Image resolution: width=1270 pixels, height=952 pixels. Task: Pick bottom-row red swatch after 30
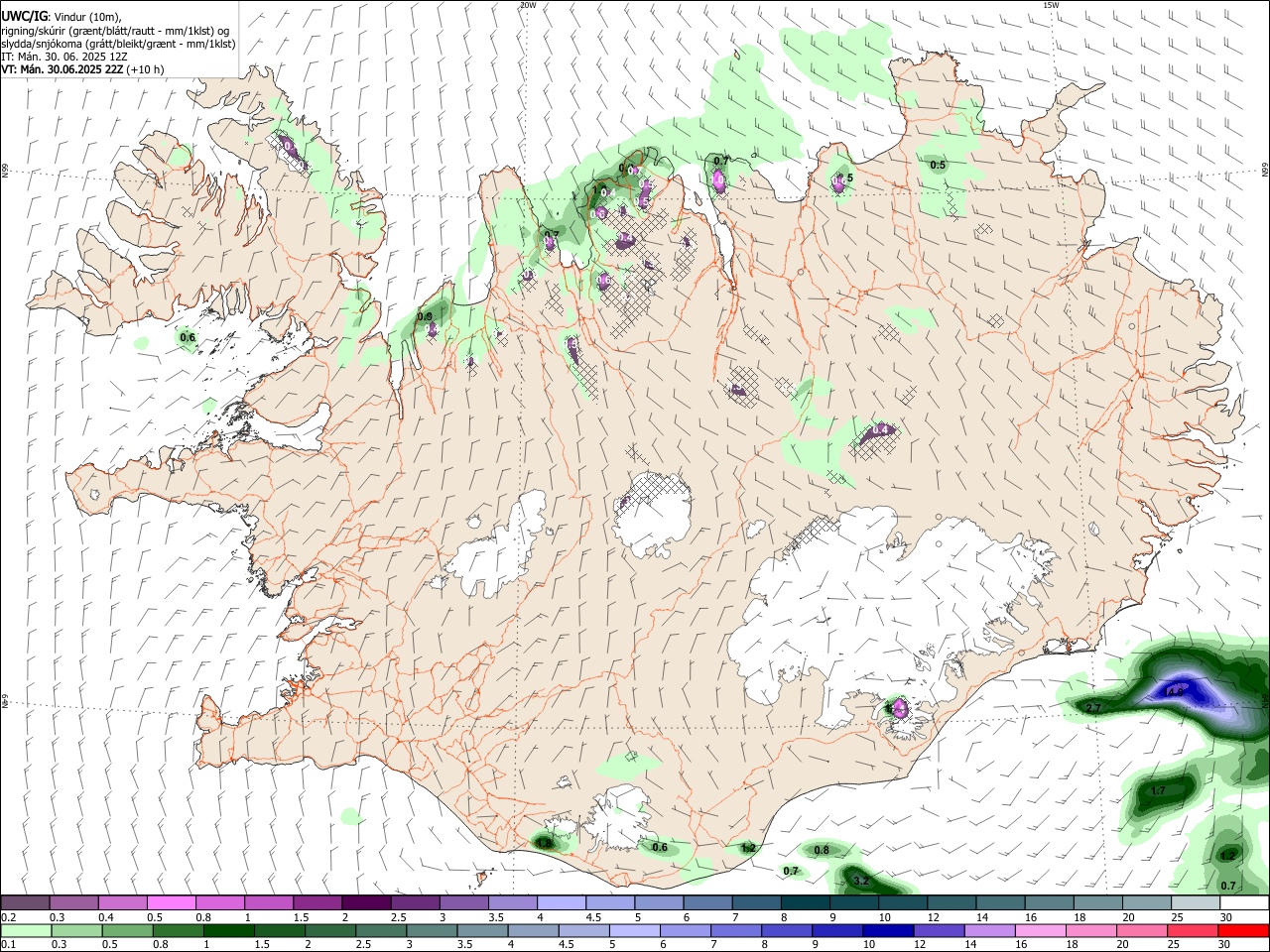point(1243,930)
